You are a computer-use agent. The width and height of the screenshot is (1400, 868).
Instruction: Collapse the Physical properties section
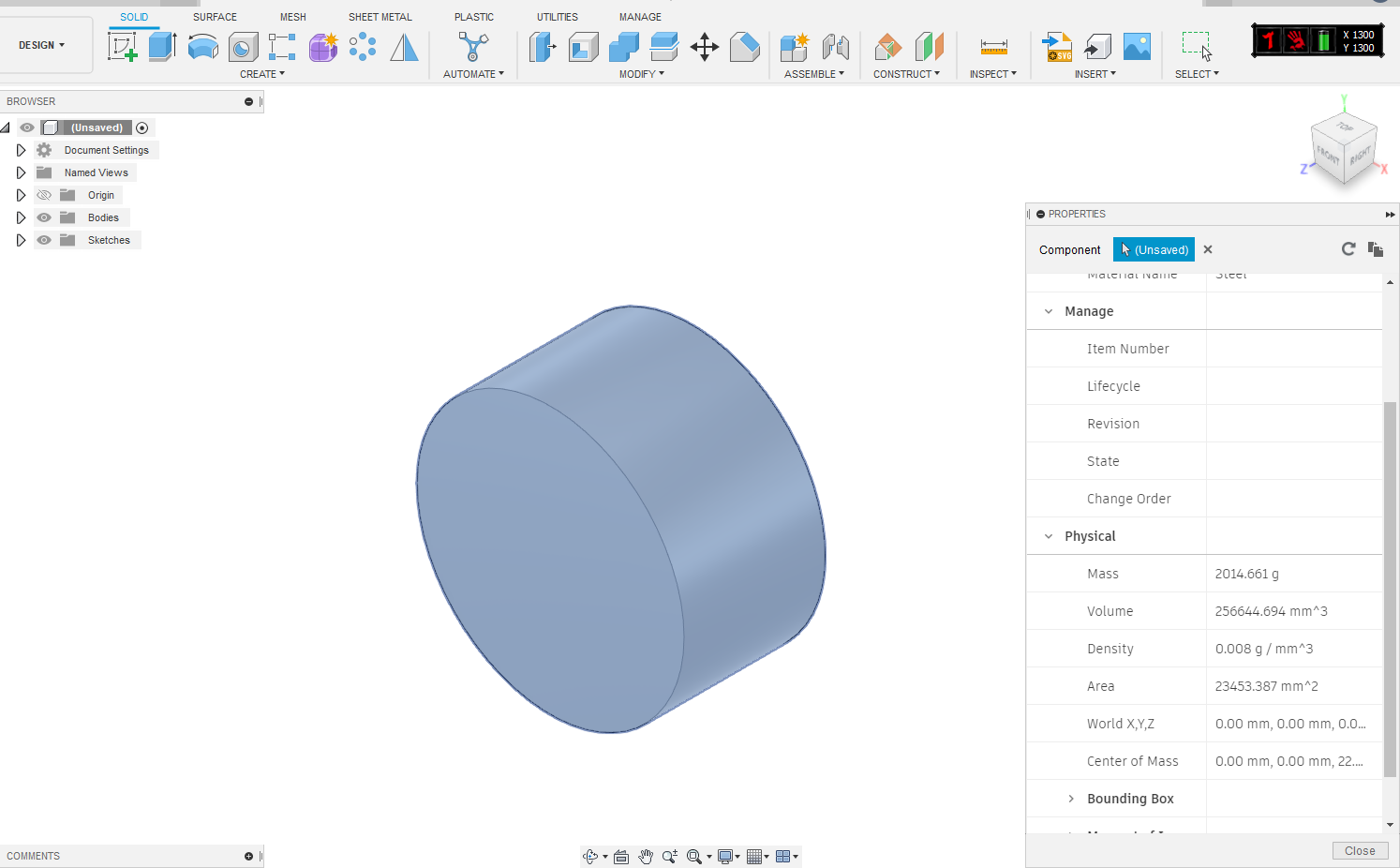click(1048, 535)
